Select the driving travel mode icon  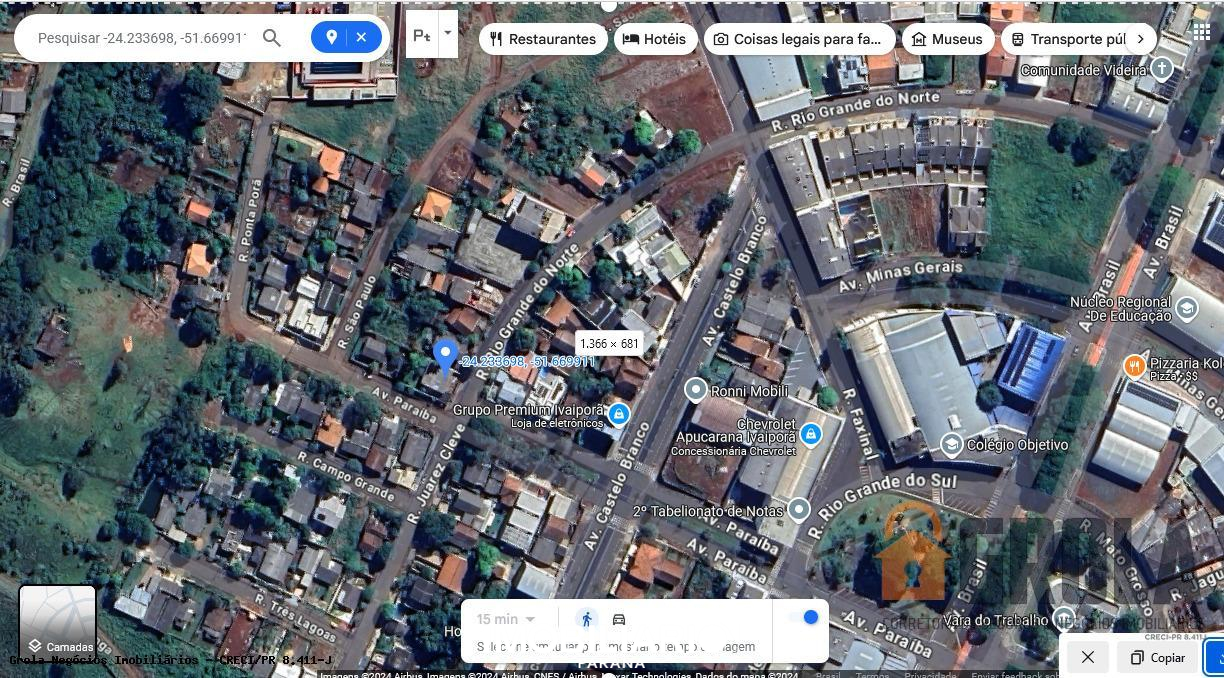(619, 618)
